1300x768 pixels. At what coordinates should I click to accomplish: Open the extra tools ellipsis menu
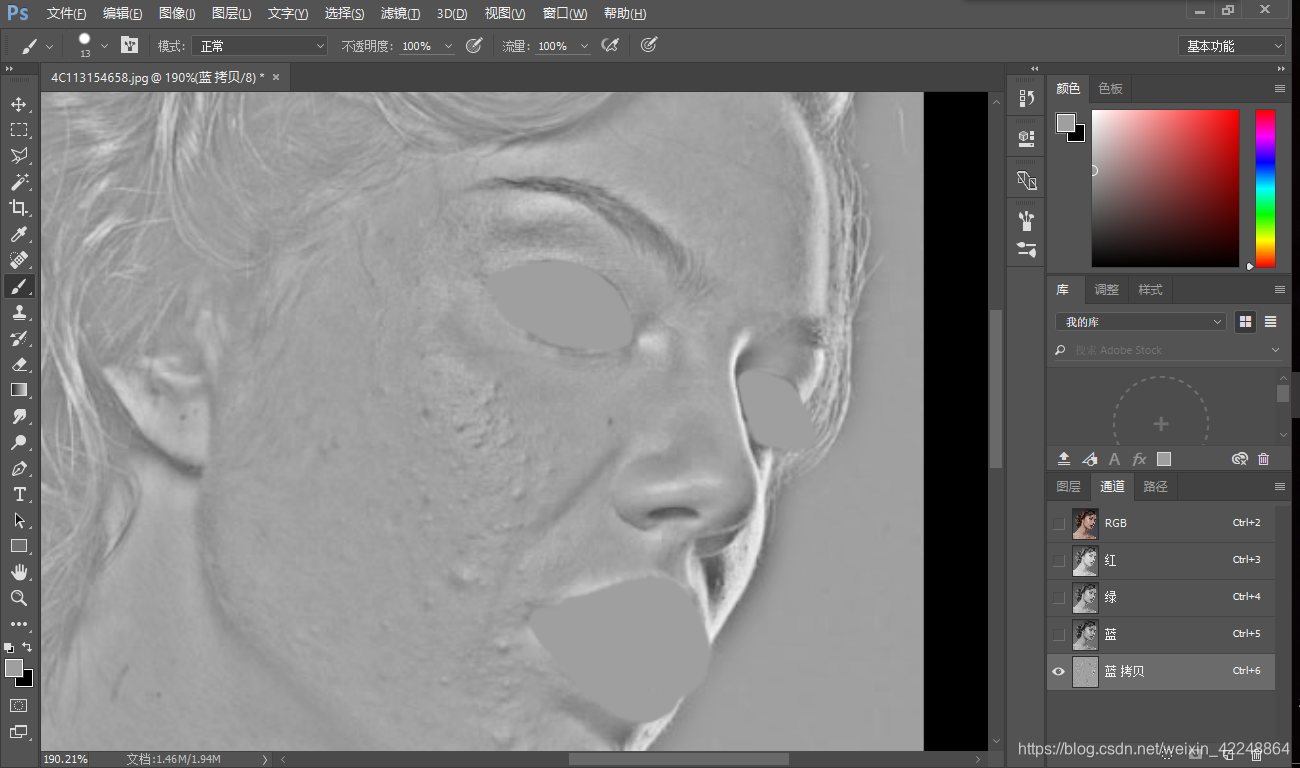coord(19,624)
